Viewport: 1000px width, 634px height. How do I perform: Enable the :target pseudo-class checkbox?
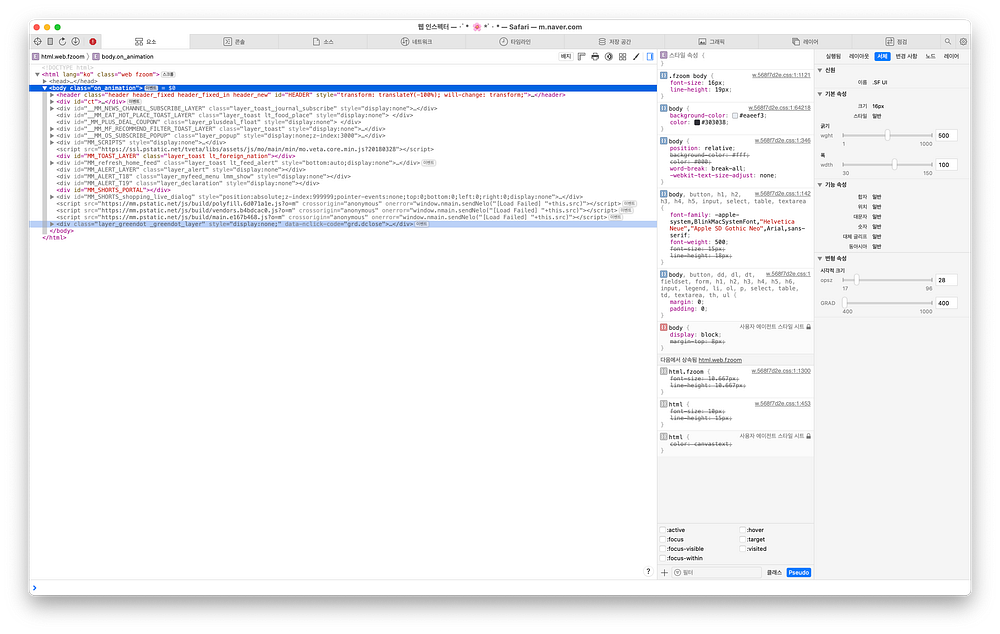pyautogui.click(x=742, y=540)
